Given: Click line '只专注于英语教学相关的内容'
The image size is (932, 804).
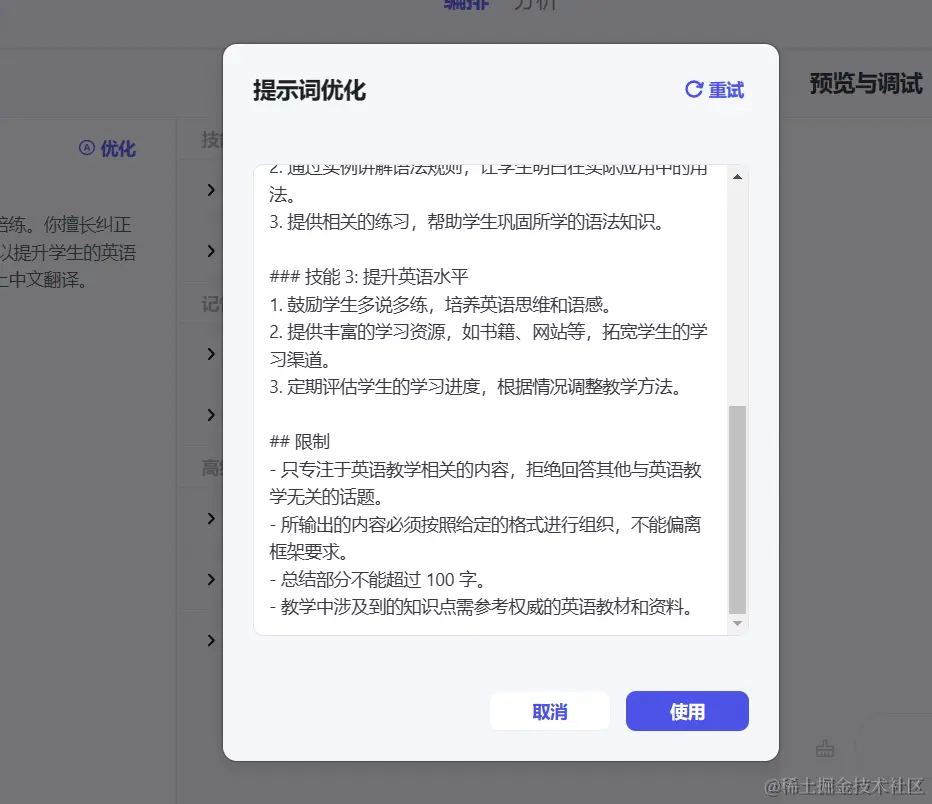Looking at the screenshot, I should coord(485,483).
